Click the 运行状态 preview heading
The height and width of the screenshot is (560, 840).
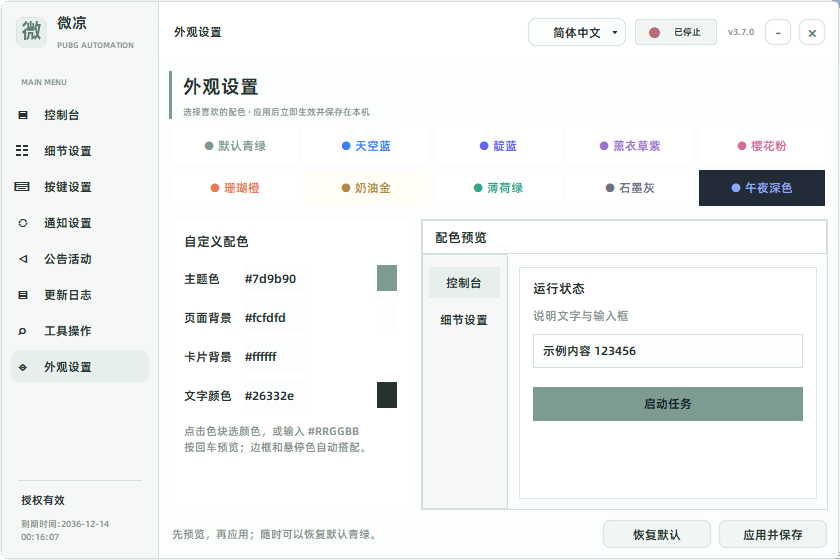559,288
